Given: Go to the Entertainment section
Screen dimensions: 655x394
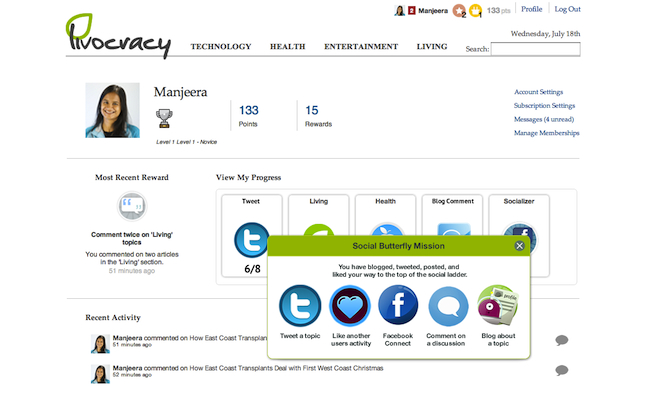Looking at the screenshot, I should [361, 46].
